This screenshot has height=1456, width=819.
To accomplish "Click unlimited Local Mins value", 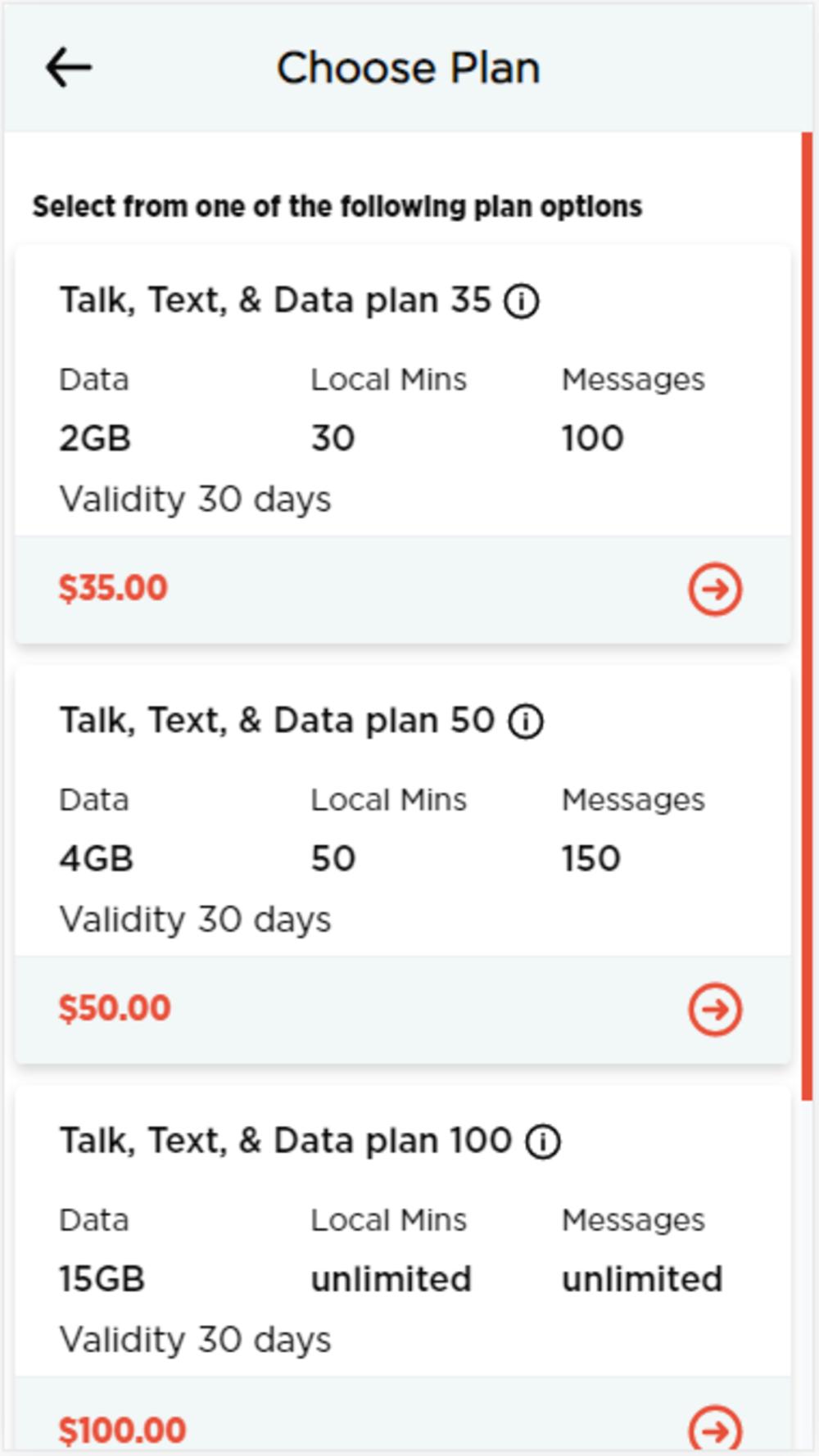I will (x=391, y=1278).
